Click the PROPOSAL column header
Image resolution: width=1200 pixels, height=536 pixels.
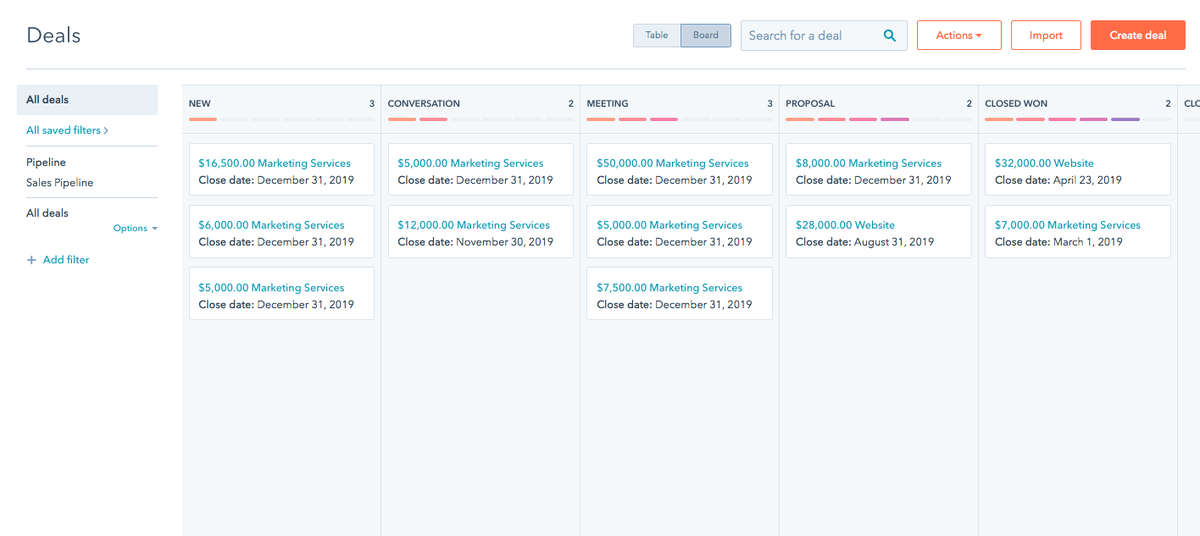810,103
